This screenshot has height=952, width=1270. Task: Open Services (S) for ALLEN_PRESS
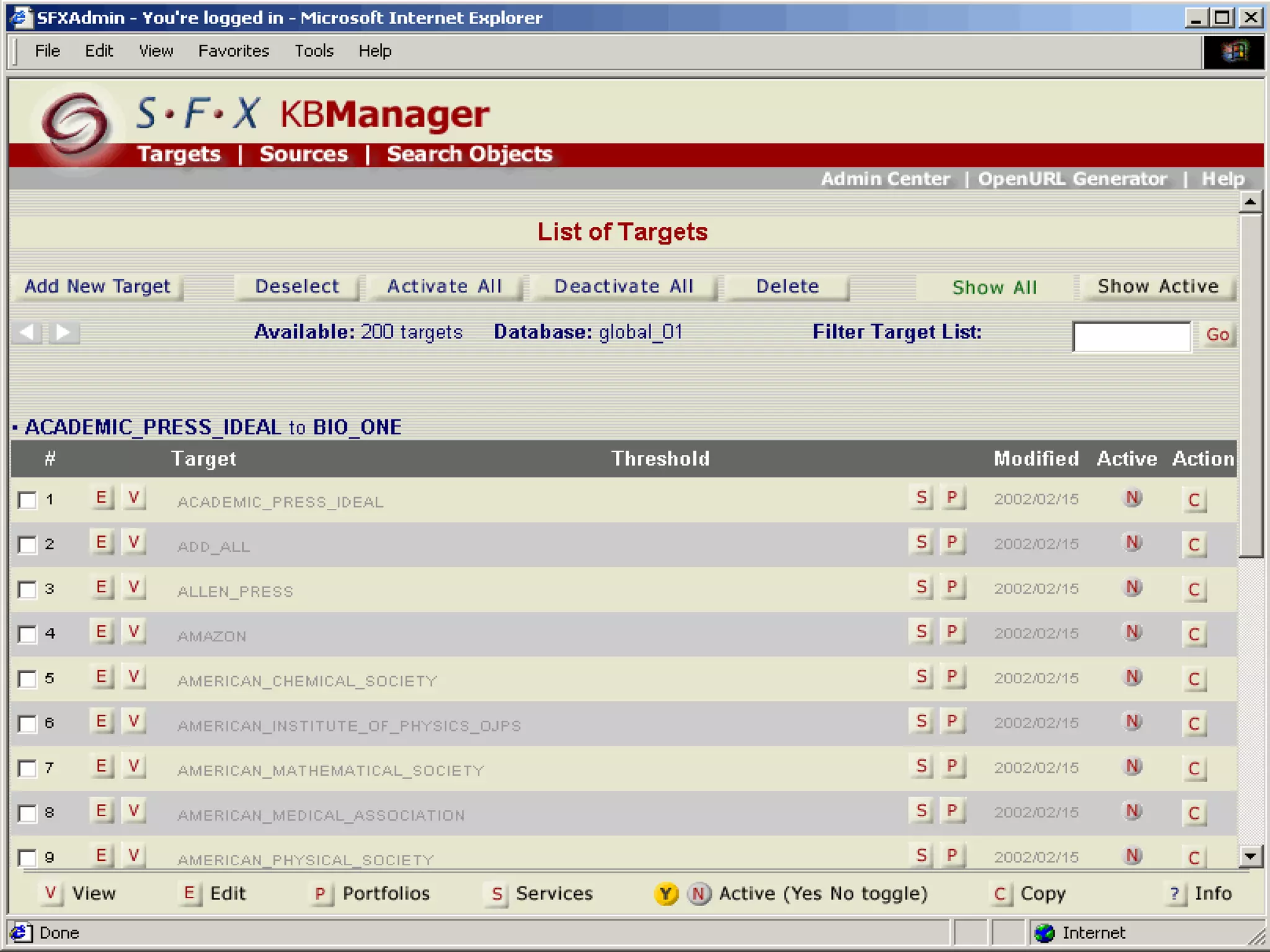(921, 588)
